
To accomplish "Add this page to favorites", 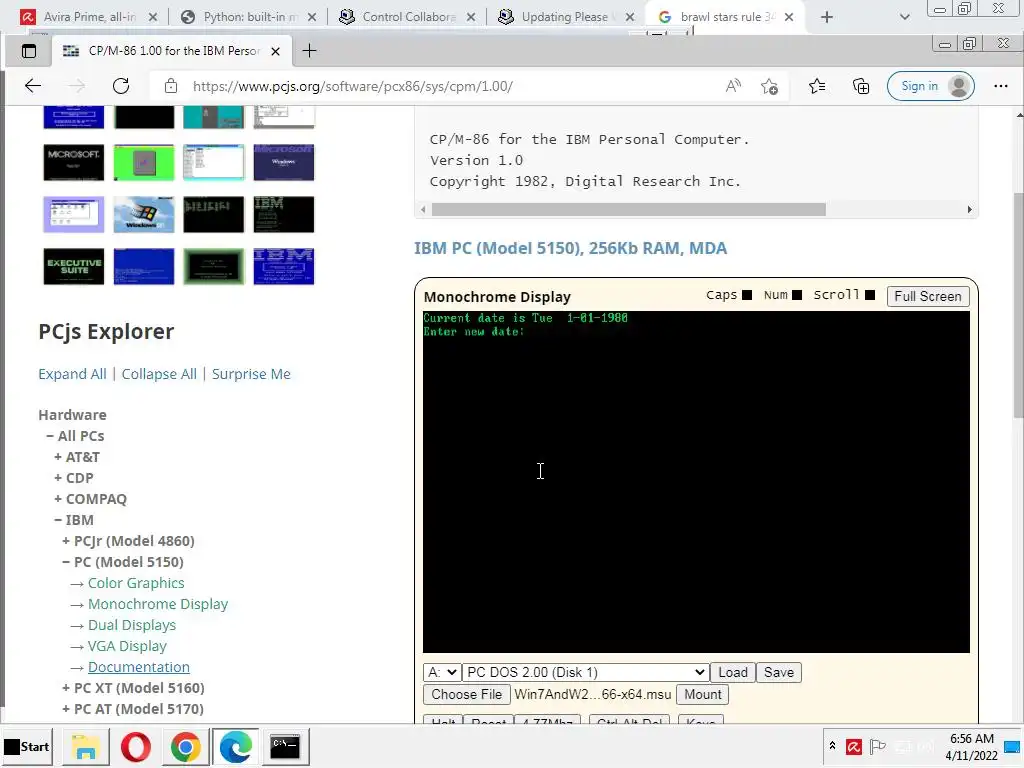I will coord(769,86).
